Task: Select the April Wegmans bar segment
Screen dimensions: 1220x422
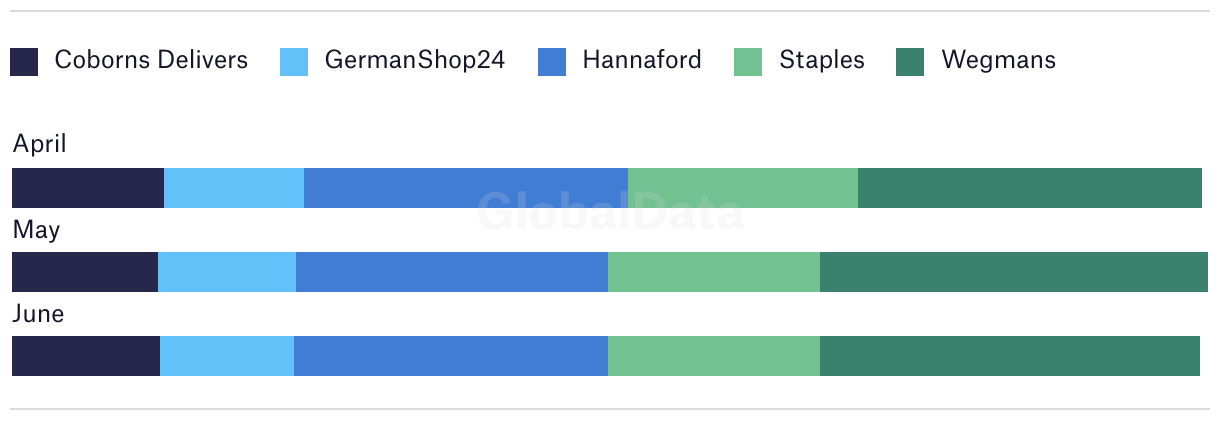Action: point(1030,188)
